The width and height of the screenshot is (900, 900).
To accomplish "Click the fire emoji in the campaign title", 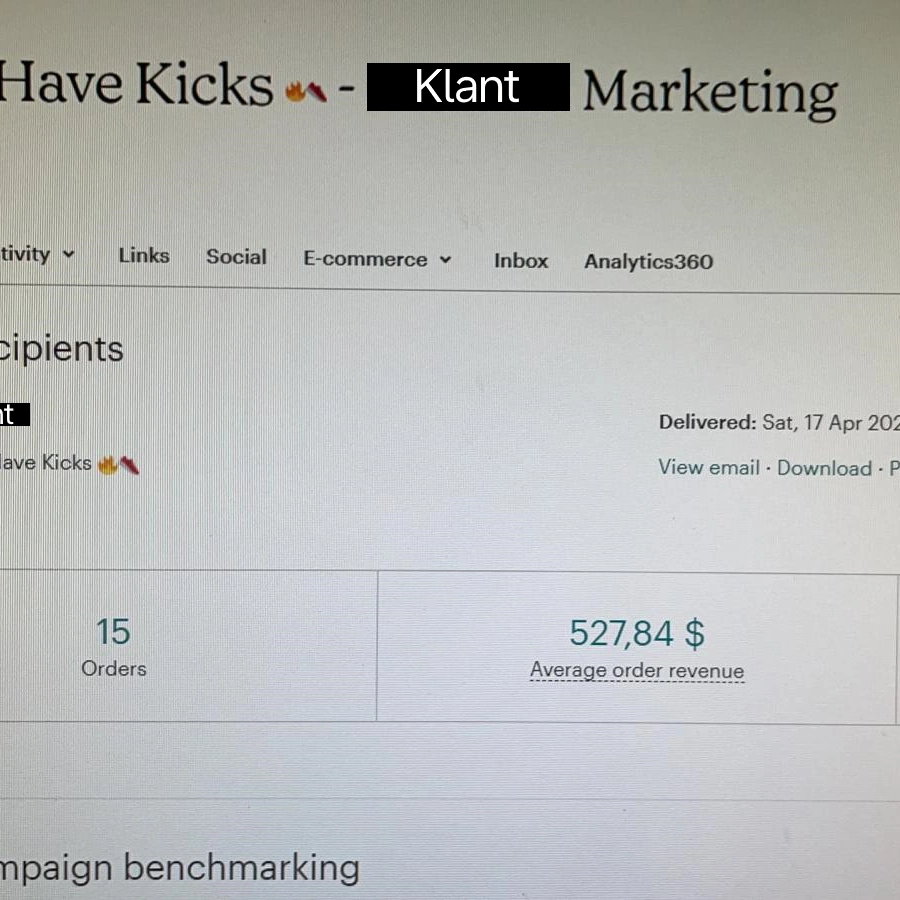I will (297, 90).
